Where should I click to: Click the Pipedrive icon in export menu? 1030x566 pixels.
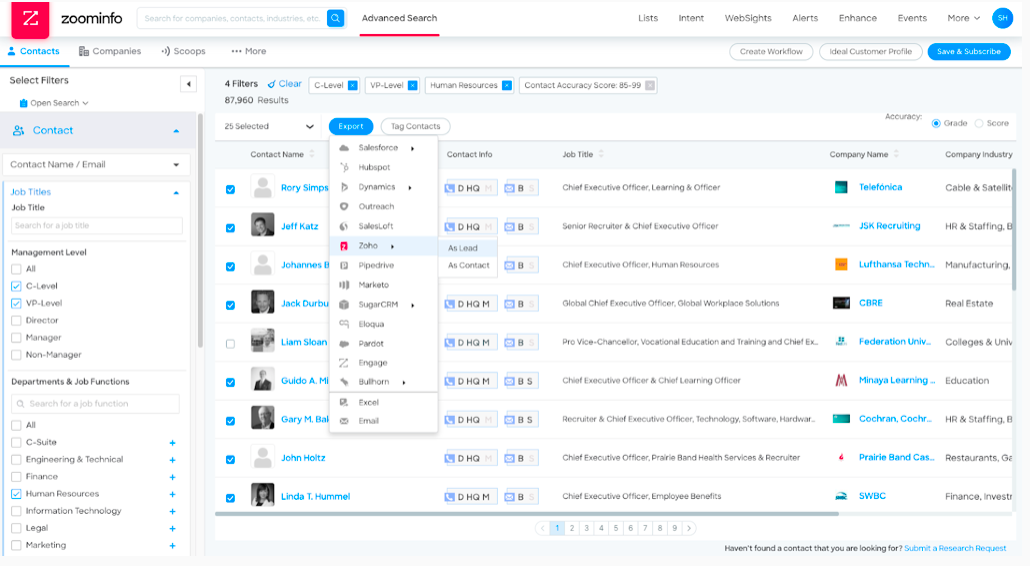[344, 265]
